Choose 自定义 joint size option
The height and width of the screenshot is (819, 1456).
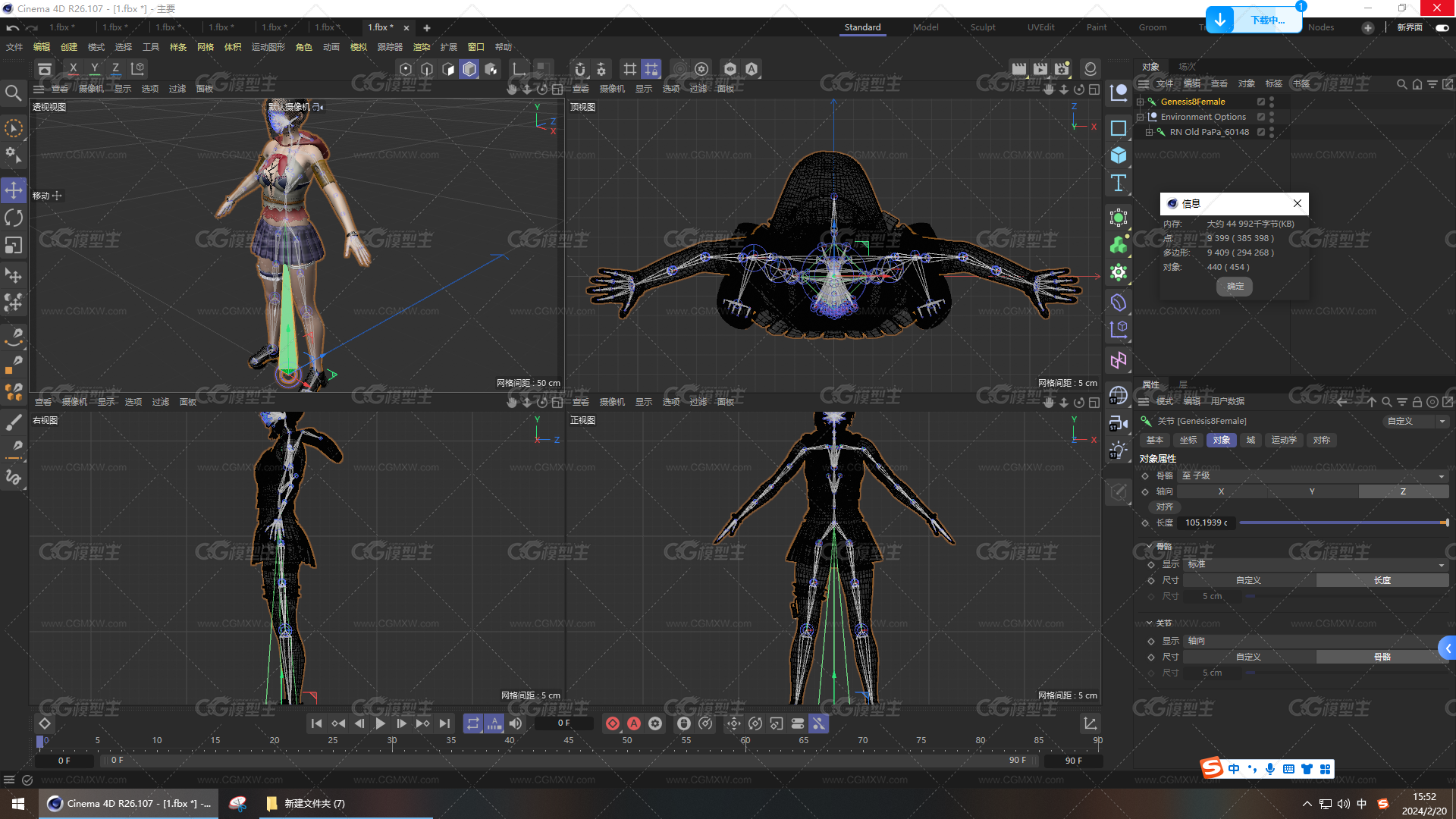pos(1248,657)
